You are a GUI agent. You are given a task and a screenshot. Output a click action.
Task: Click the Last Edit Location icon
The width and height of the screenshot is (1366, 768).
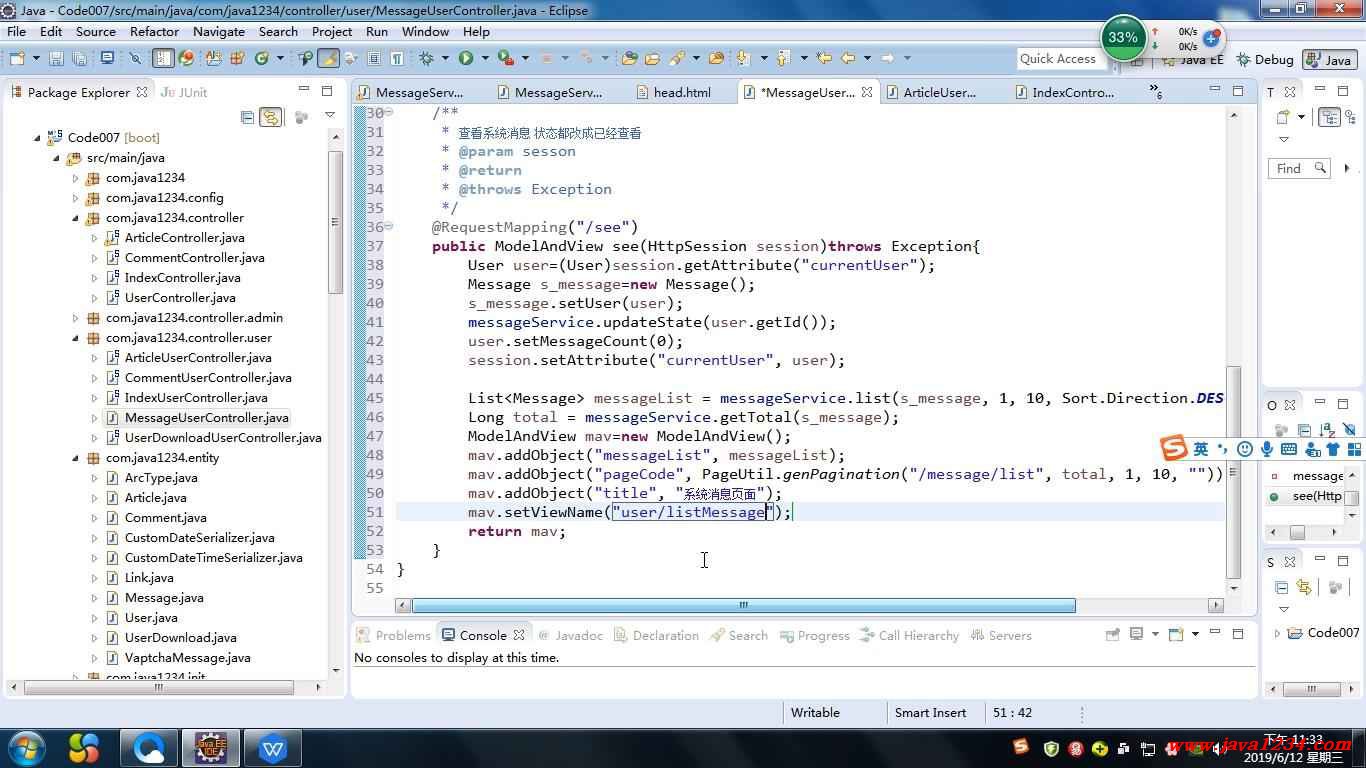(824, 58)
